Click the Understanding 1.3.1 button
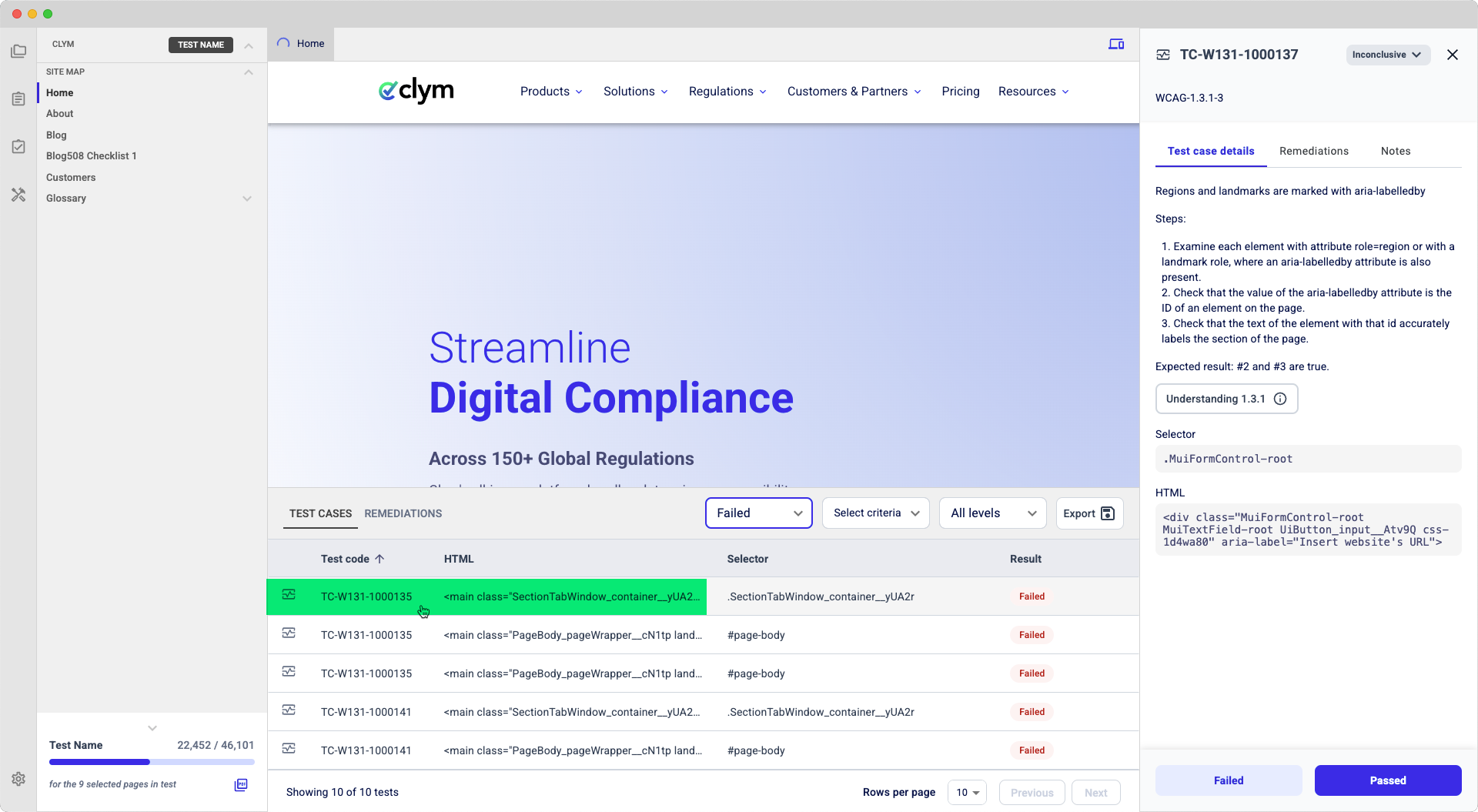1478x812 pixels. point(1226,399)
